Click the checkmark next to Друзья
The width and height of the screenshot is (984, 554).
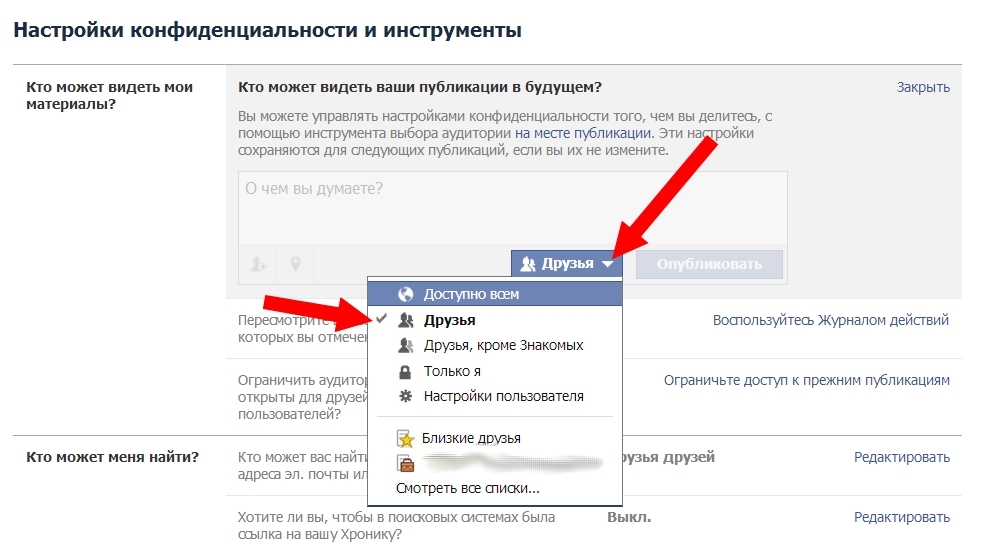381,319
